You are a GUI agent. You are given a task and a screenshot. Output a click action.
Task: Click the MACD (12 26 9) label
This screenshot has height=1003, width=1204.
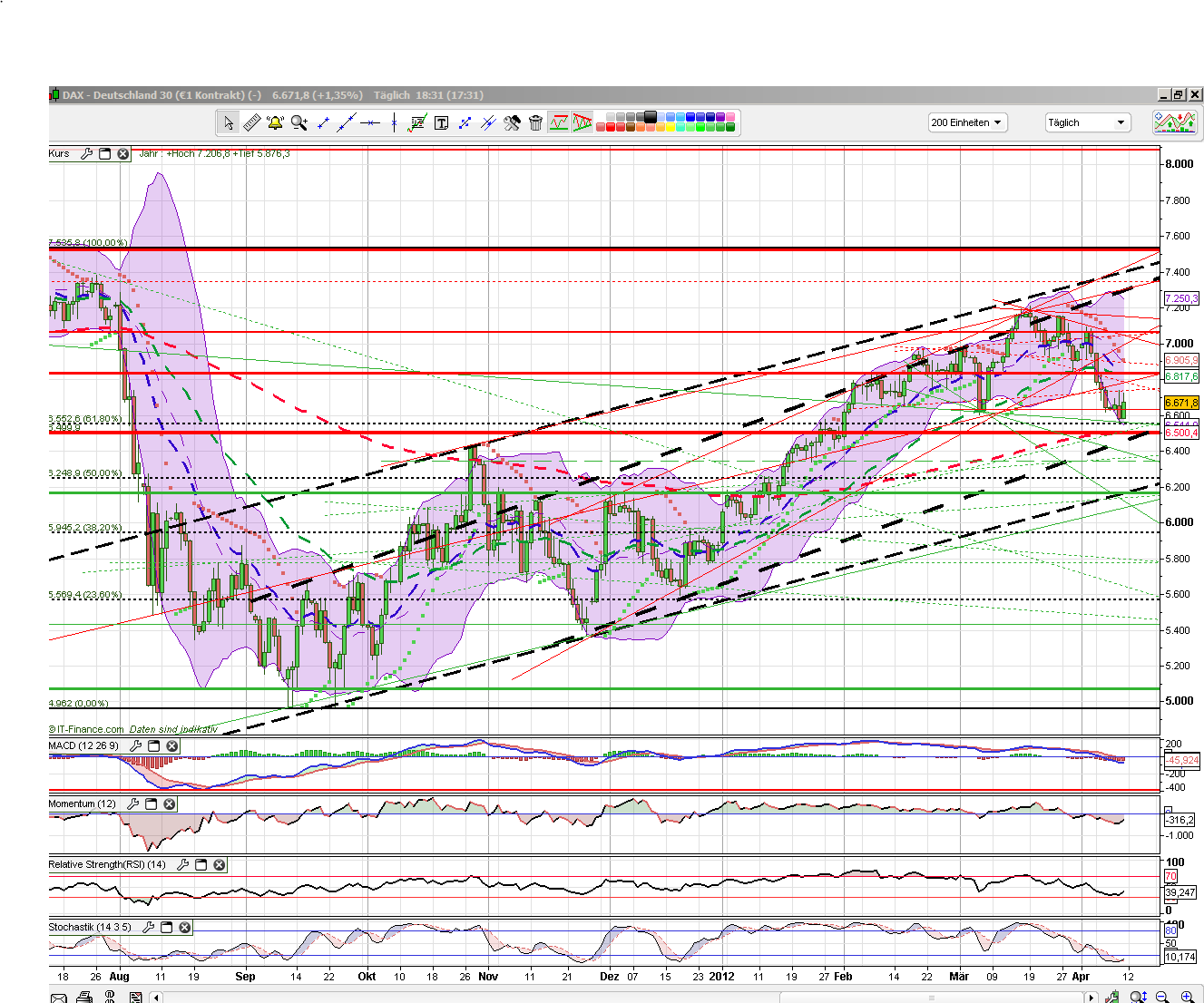(83, 746)
